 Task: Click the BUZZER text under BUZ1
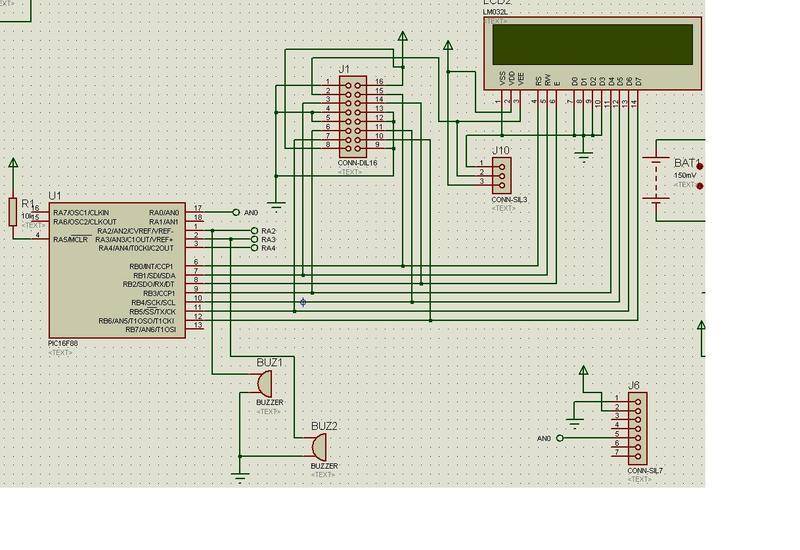tap(269, 403)
